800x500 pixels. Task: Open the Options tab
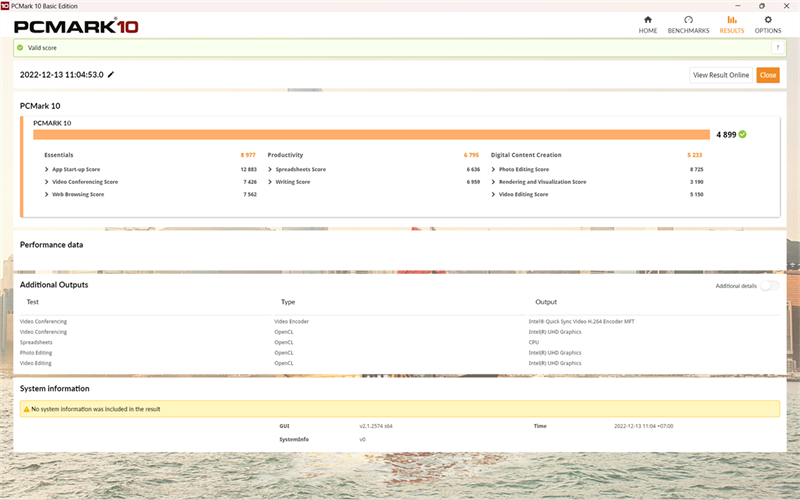768,24
